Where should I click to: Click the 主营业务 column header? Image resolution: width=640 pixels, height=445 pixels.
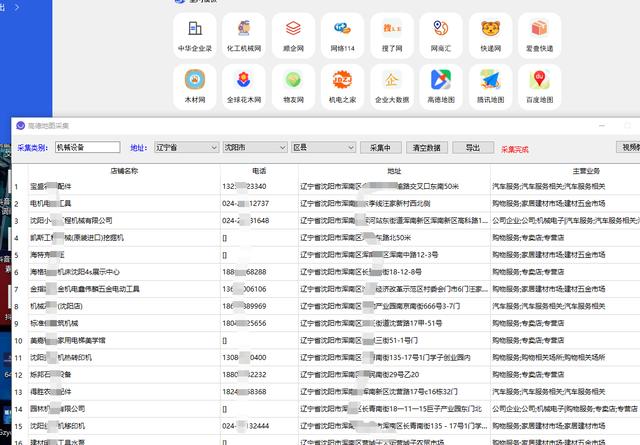[x=586, y=171]
